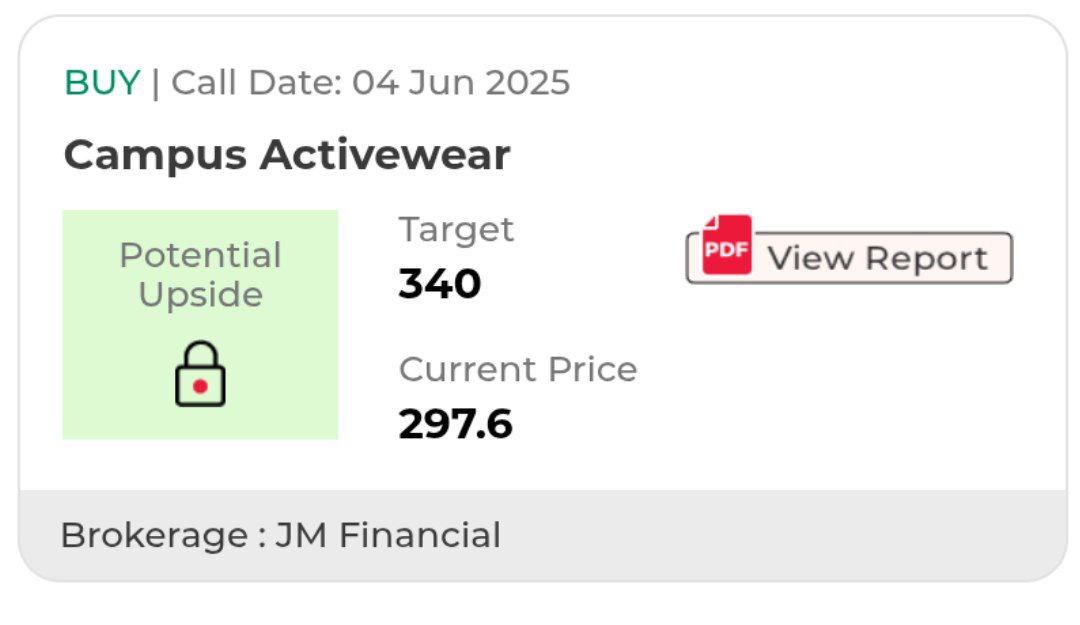Image resolution: width=1080 pixels, height=625 pixels.
Task: Click the current price value 297.6
Action: 456,424
